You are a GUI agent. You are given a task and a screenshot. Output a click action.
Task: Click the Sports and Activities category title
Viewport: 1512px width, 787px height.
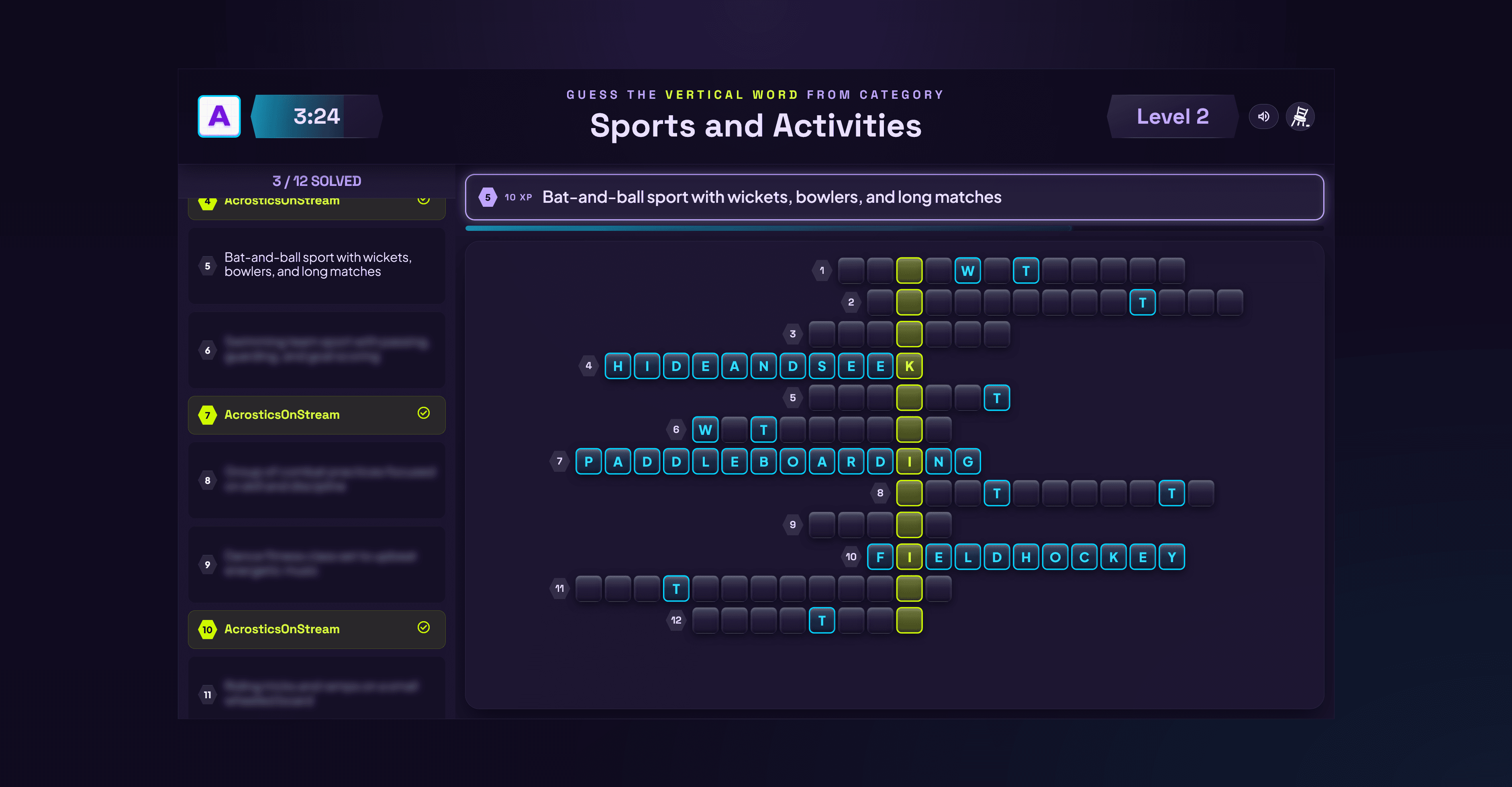coord(755,126)
